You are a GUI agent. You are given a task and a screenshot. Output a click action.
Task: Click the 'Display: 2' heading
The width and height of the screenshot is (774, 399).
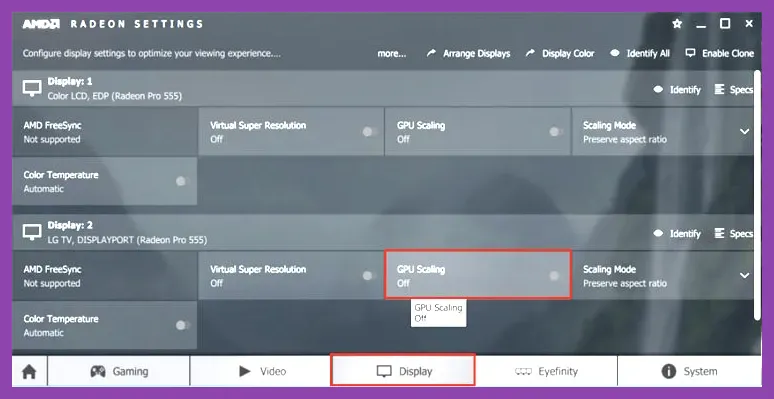pyautogui.click(x=70, y=226)
